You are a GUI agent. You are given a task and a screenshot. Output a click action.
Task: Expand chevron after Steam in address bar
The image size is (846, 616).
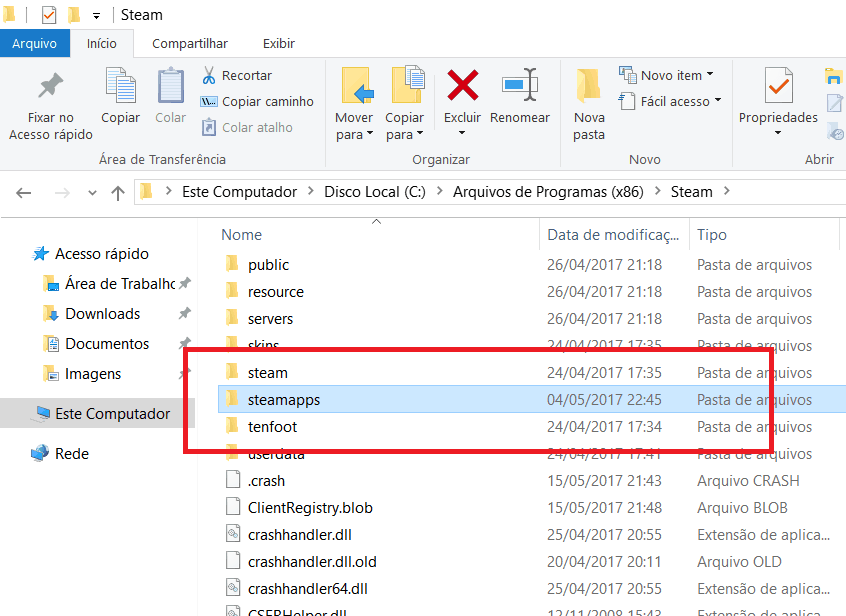tap(727, 191)
